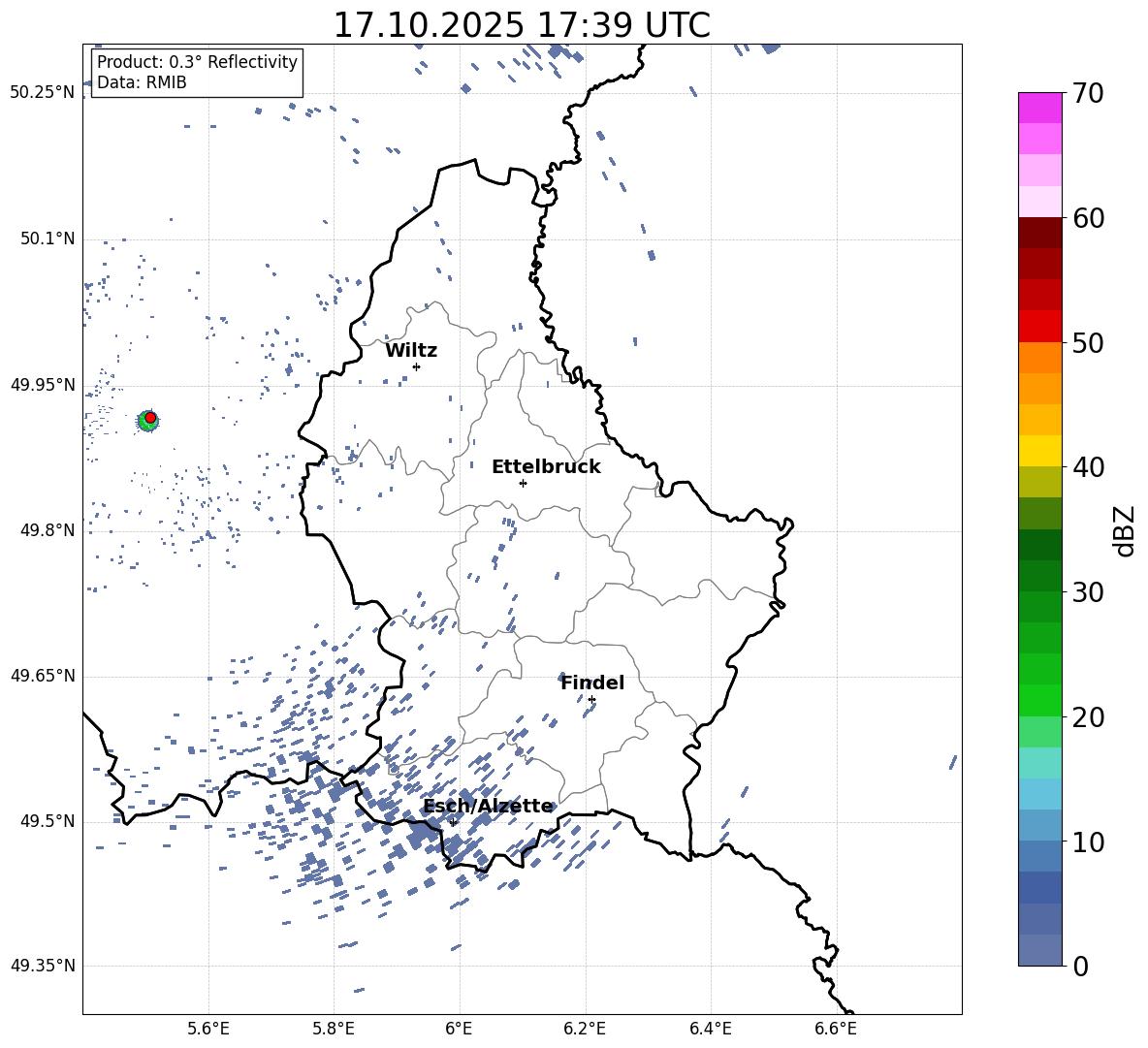Click the 20 tick on colorbar
Screen dimensions: 1148x1048
1088,717
